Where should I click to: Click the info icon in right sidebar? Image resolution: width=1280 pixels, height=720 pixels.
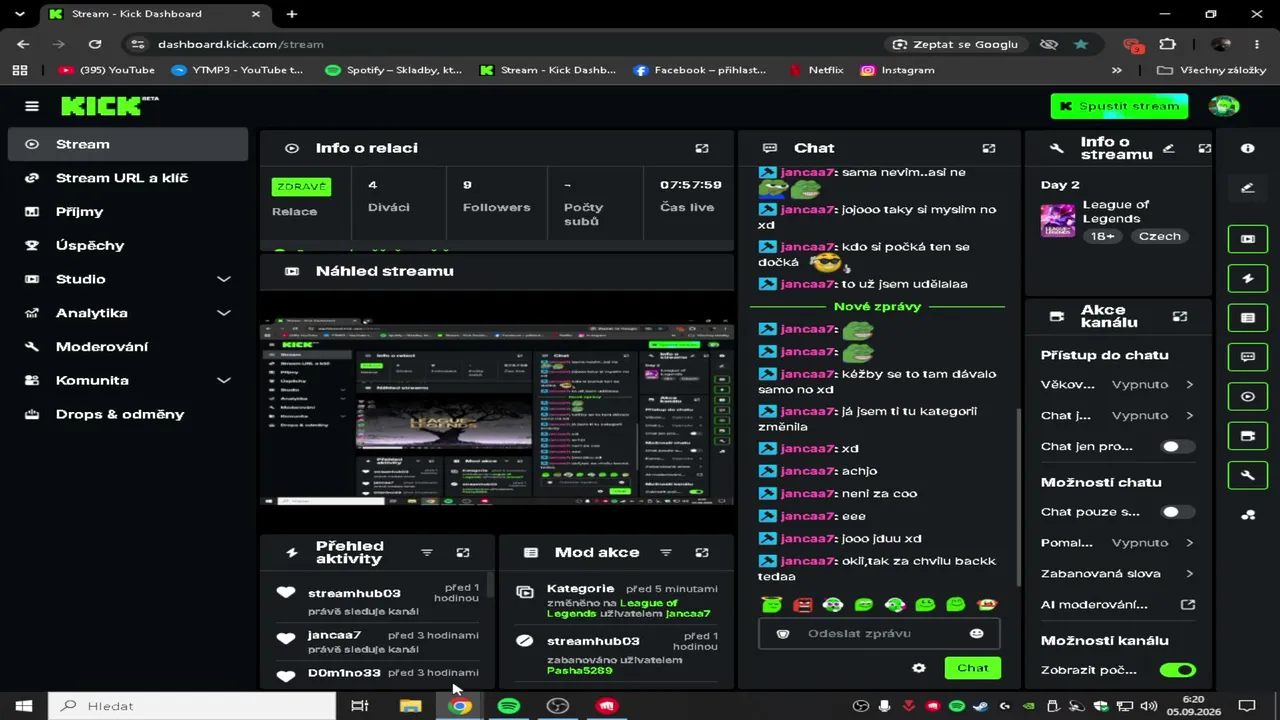tap(1248, 148)
